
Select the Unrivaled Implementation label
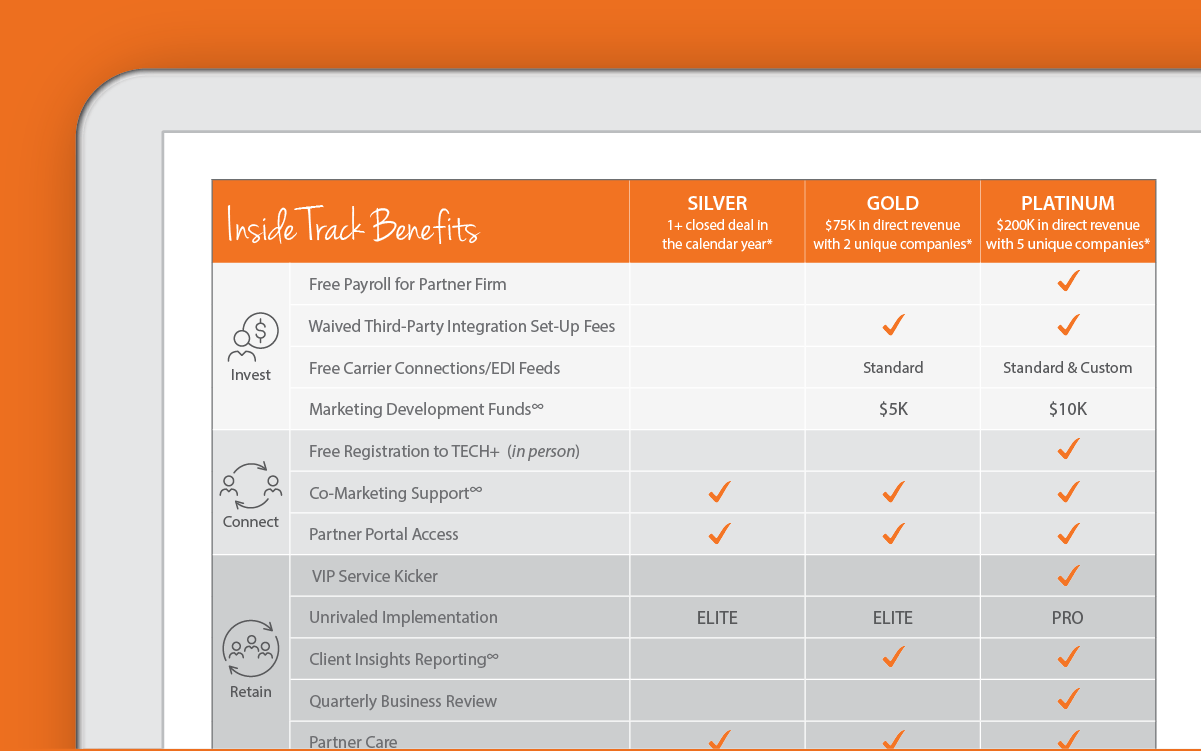(x=403, y=618)
